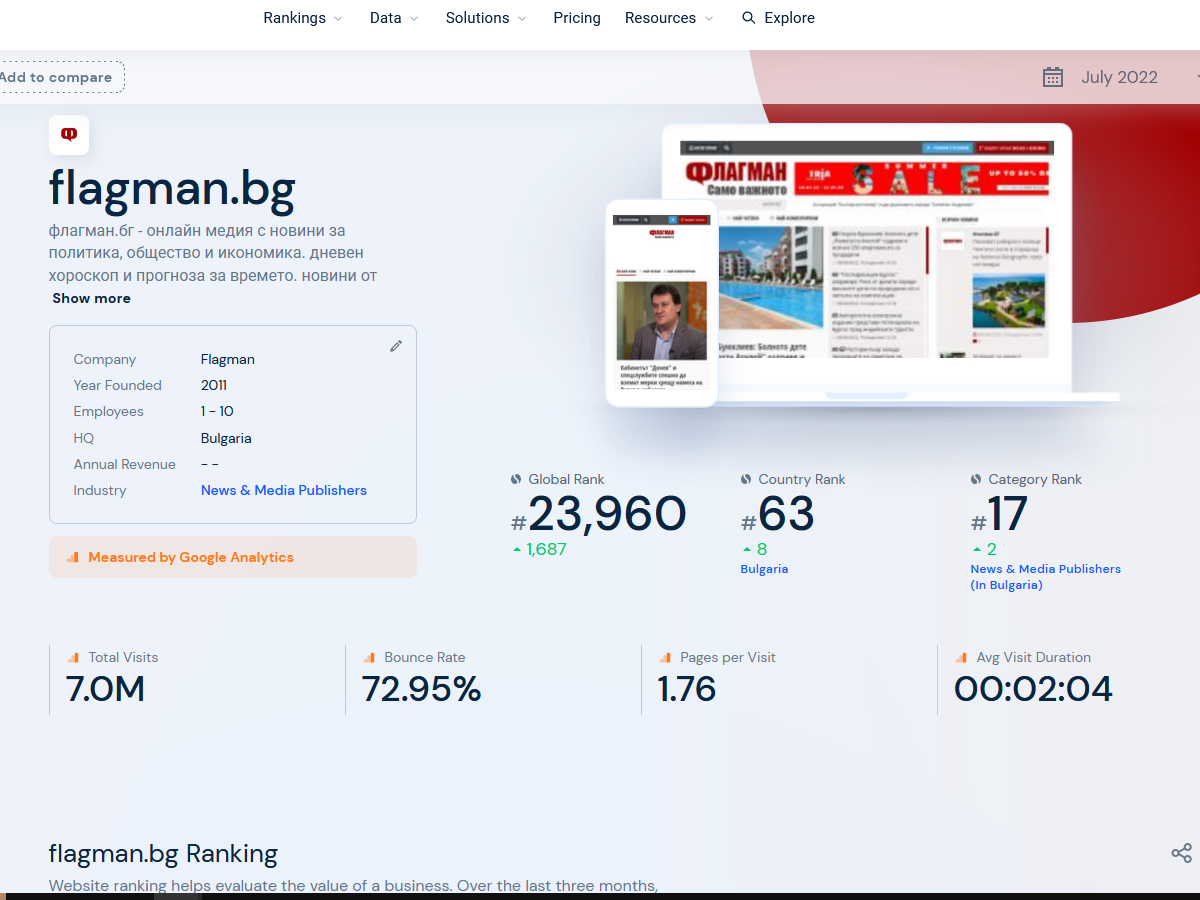The height and width of the screenshot is (900, 1200).
Task: Click the Total Visits analytics icon
Action: [73, 657]
